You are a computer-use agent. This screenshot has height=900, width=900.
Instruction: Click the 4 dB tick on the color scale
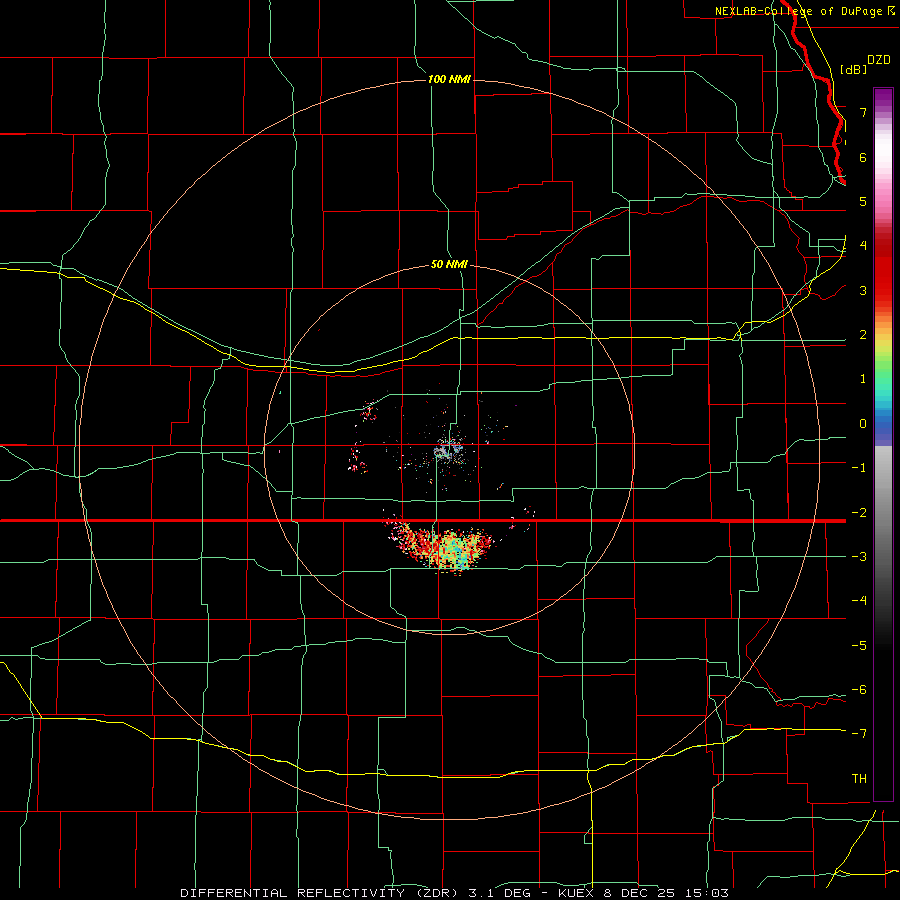pos(863,246)
